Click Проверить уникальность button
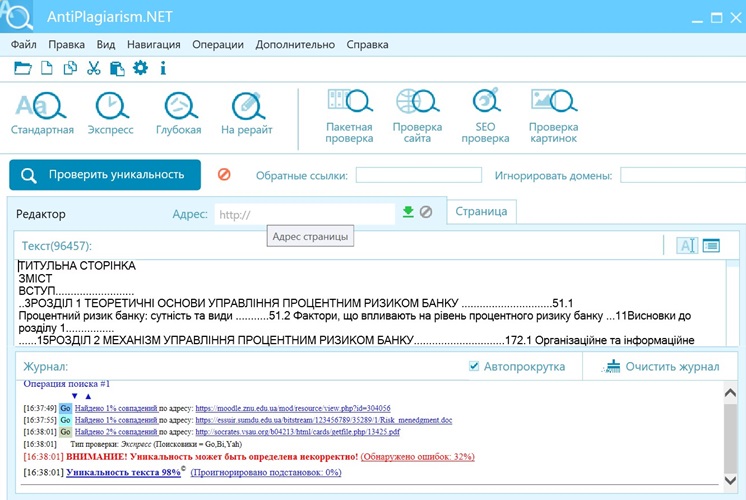 click(x=105, y=175)
